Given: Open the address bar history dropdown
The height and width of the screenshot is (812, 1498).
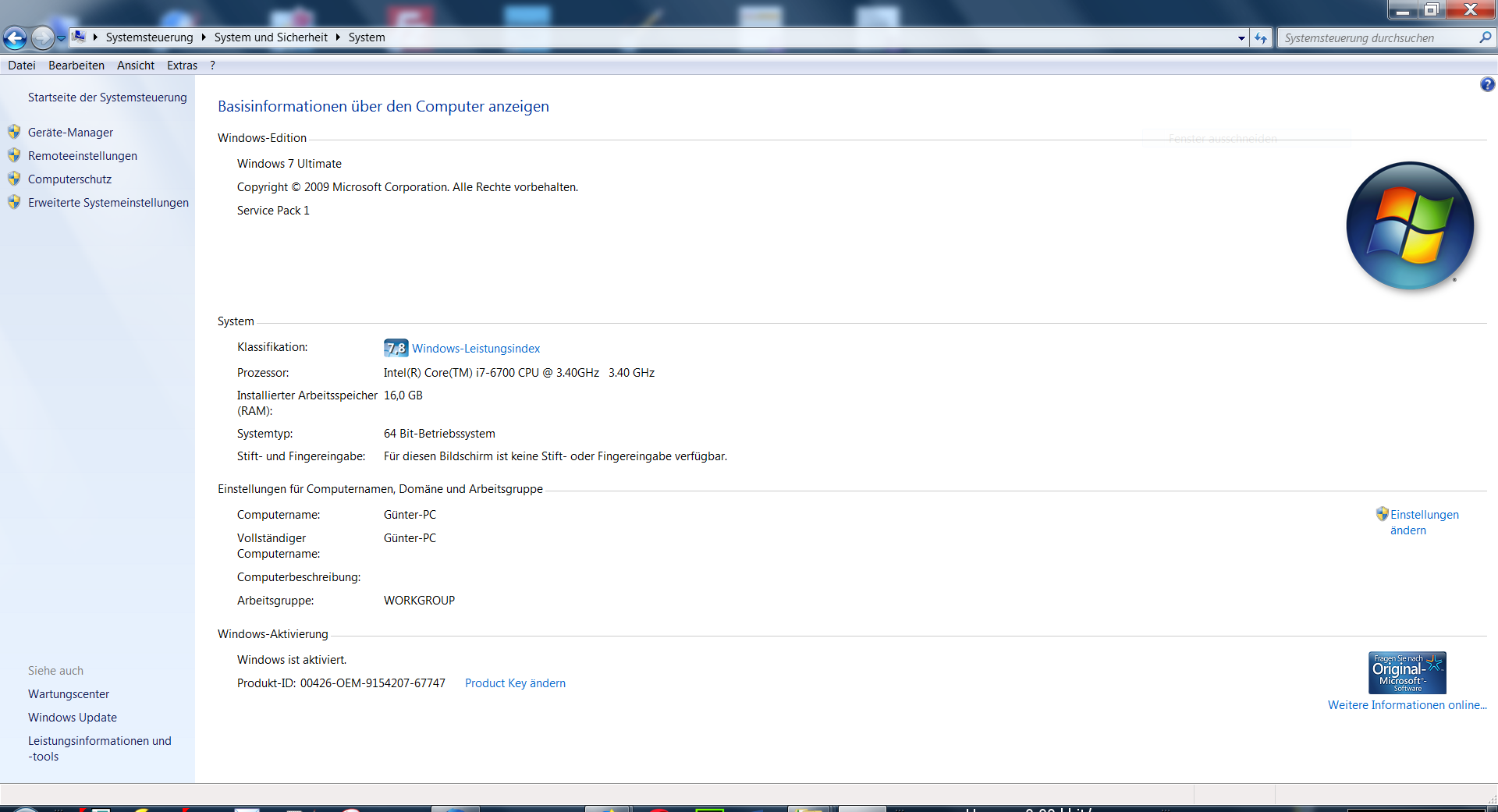Looking at the screenshot, I should point(1241,37).
